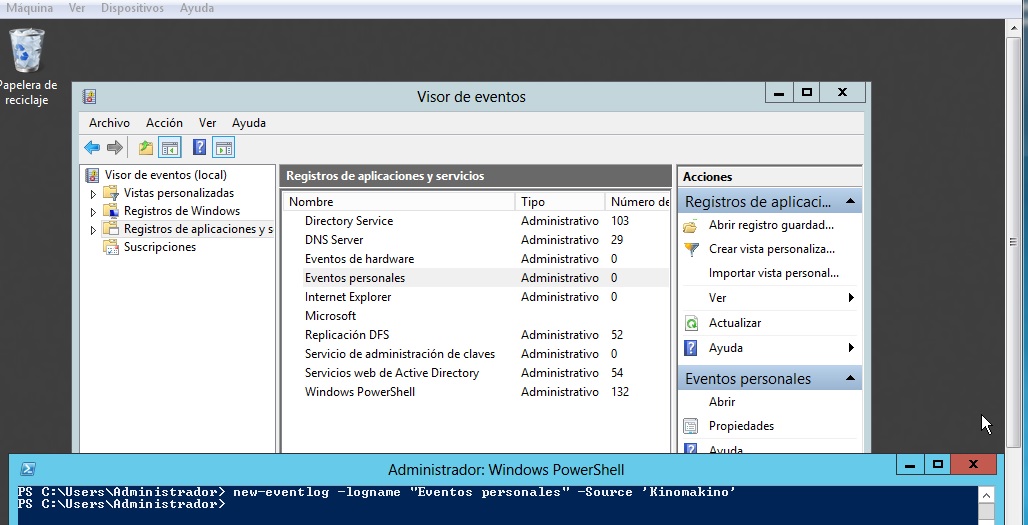Viewport: 1028px width, 525px height.
Task: Collapse the Eventos personales actions section
Action: click(x=850, y=378)
